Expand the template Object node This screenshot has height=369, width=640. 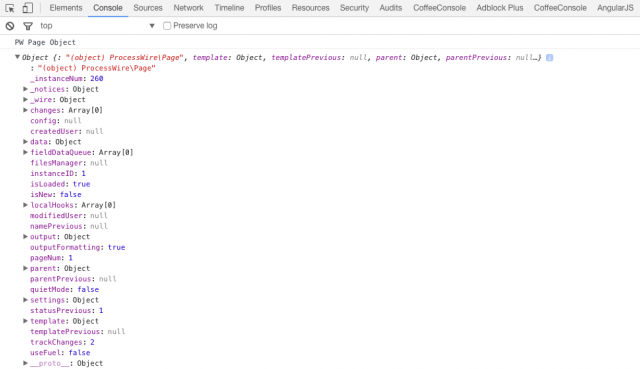[25, 321]
